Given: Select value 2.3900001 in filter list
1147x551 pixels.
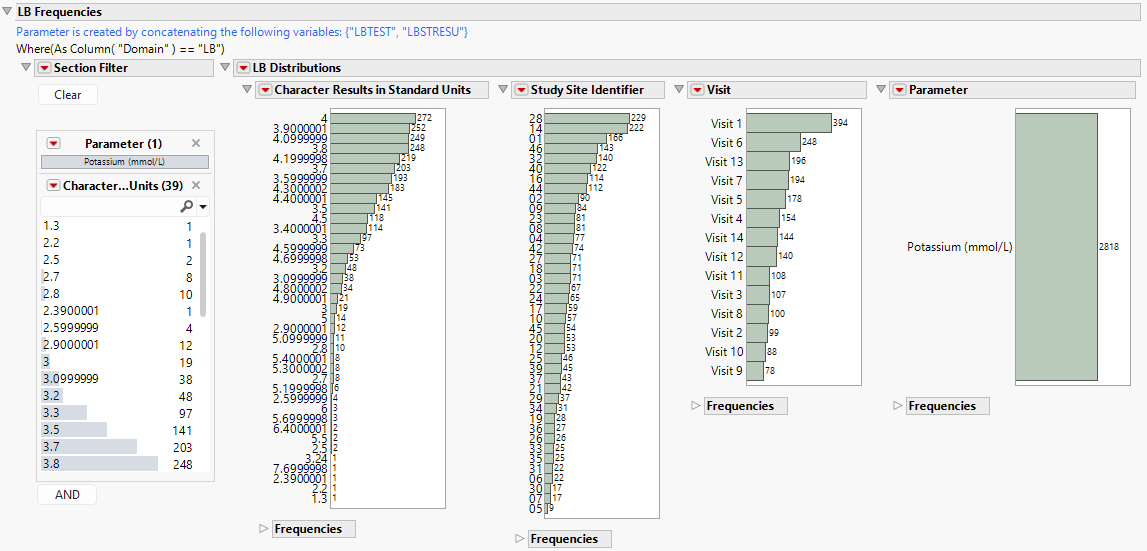Looking at the screenshot, I should click(x=119, y=311).
